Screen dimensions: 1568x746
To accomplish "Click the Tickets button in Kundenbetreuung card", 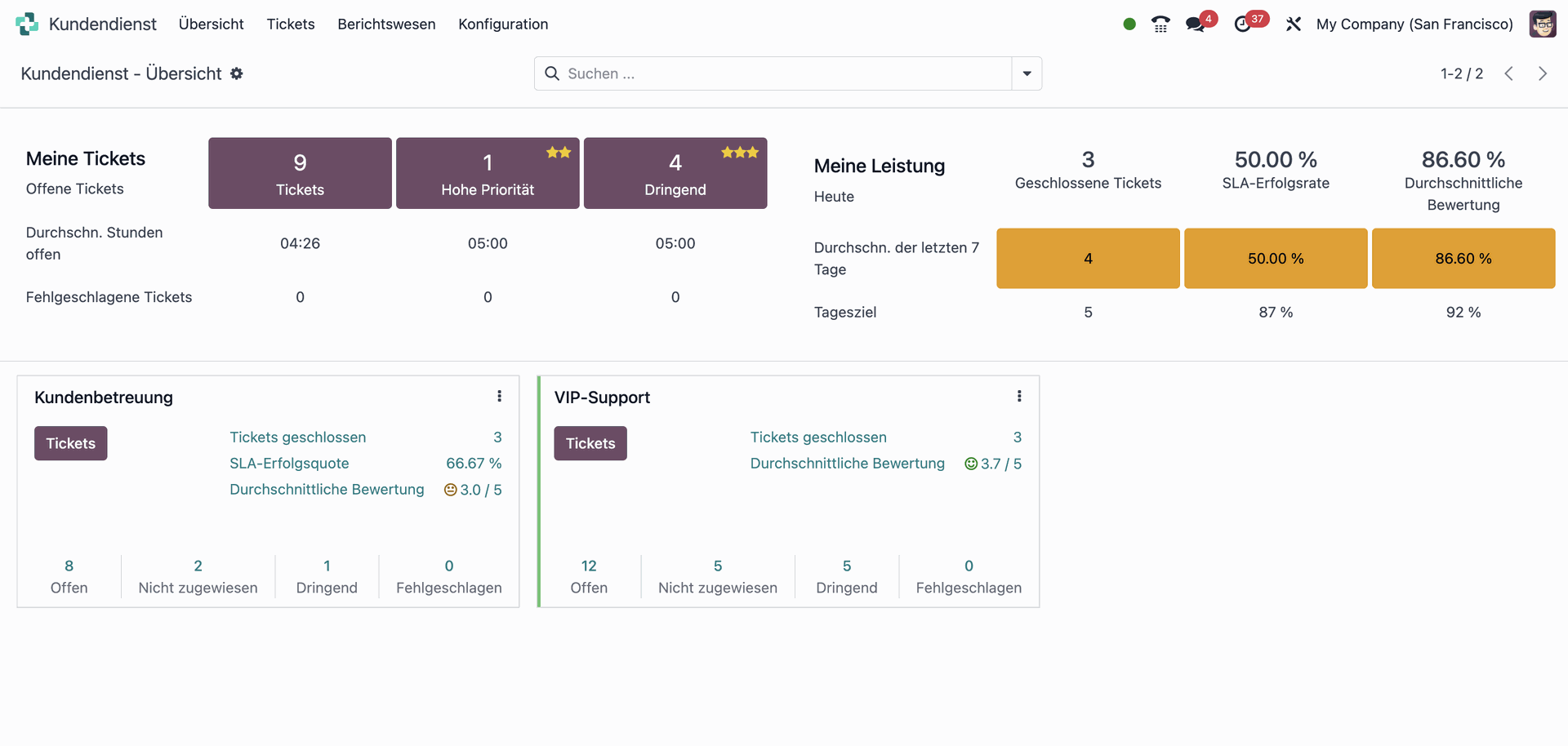I will click(x=71, y=443).
